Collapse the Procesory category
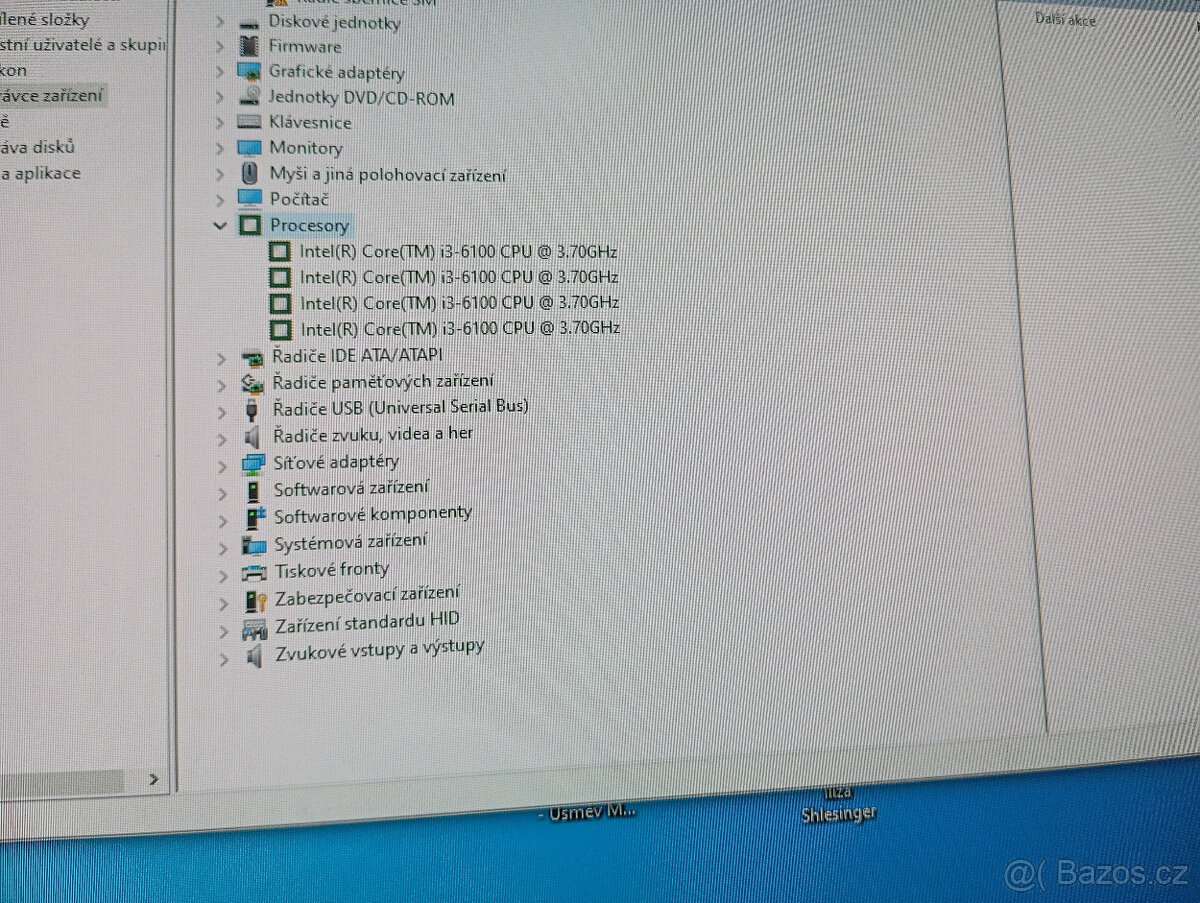Image resolution: width=1200 pixels, height=903 pixels. click(x=220, y=225)
